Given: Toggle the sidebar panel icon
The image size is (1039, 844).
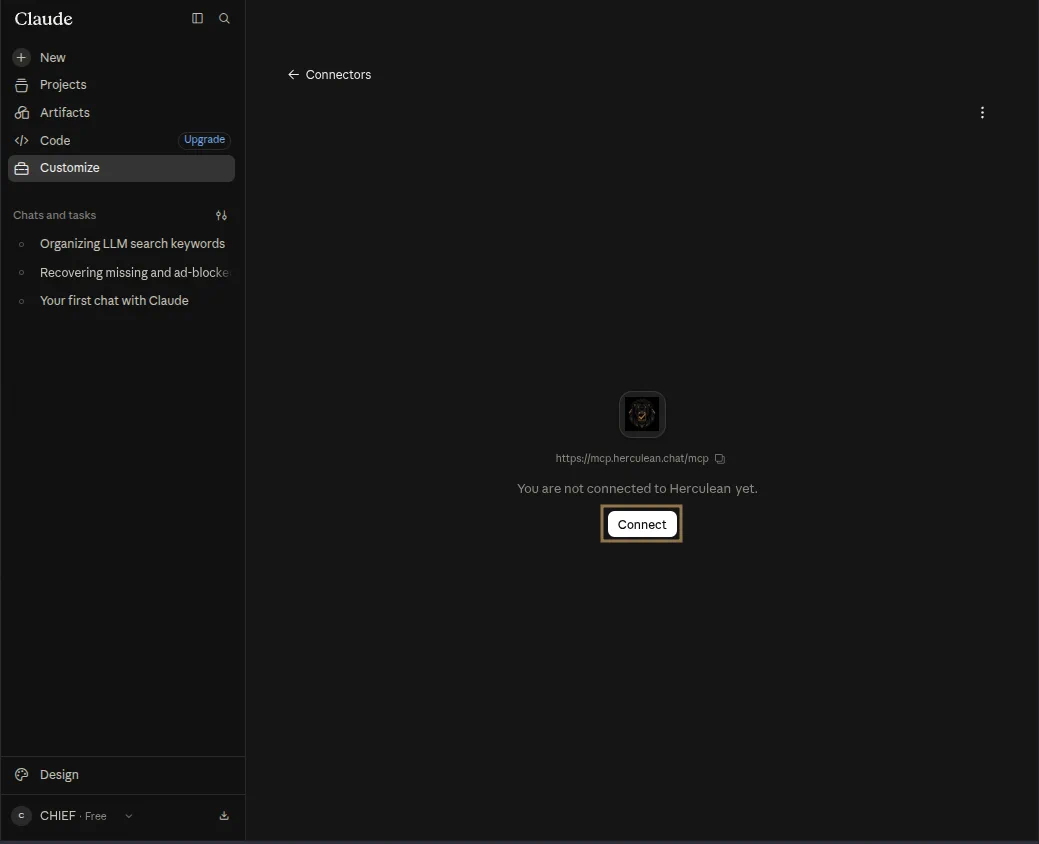Looking at the screenshot, I should (x=197, y=19).
